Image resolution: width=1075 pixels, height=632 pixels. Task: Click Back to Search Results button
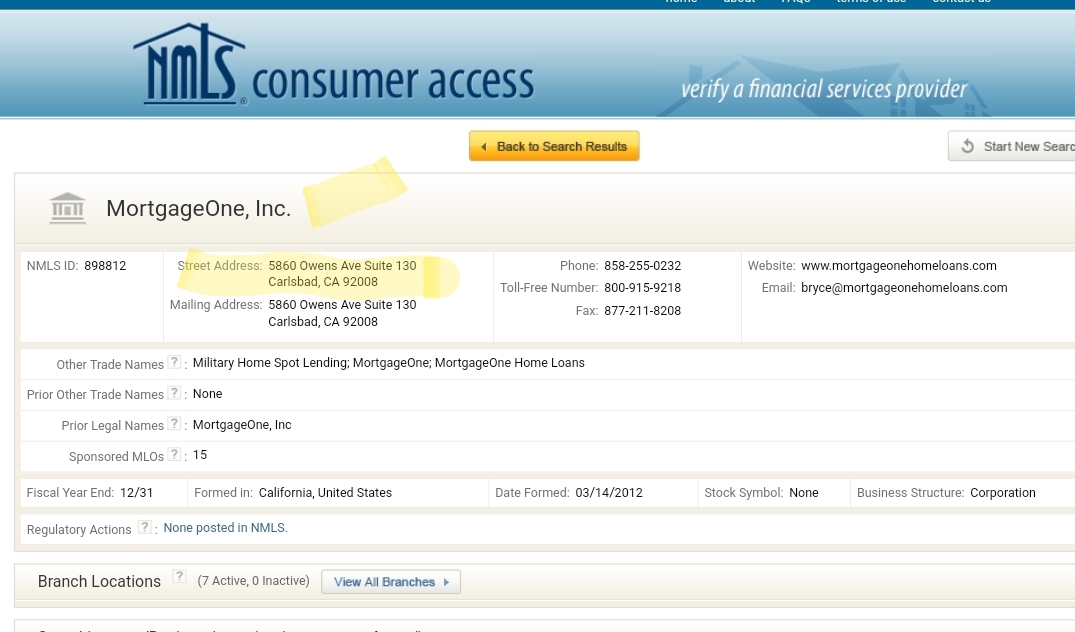pos(554,146)
